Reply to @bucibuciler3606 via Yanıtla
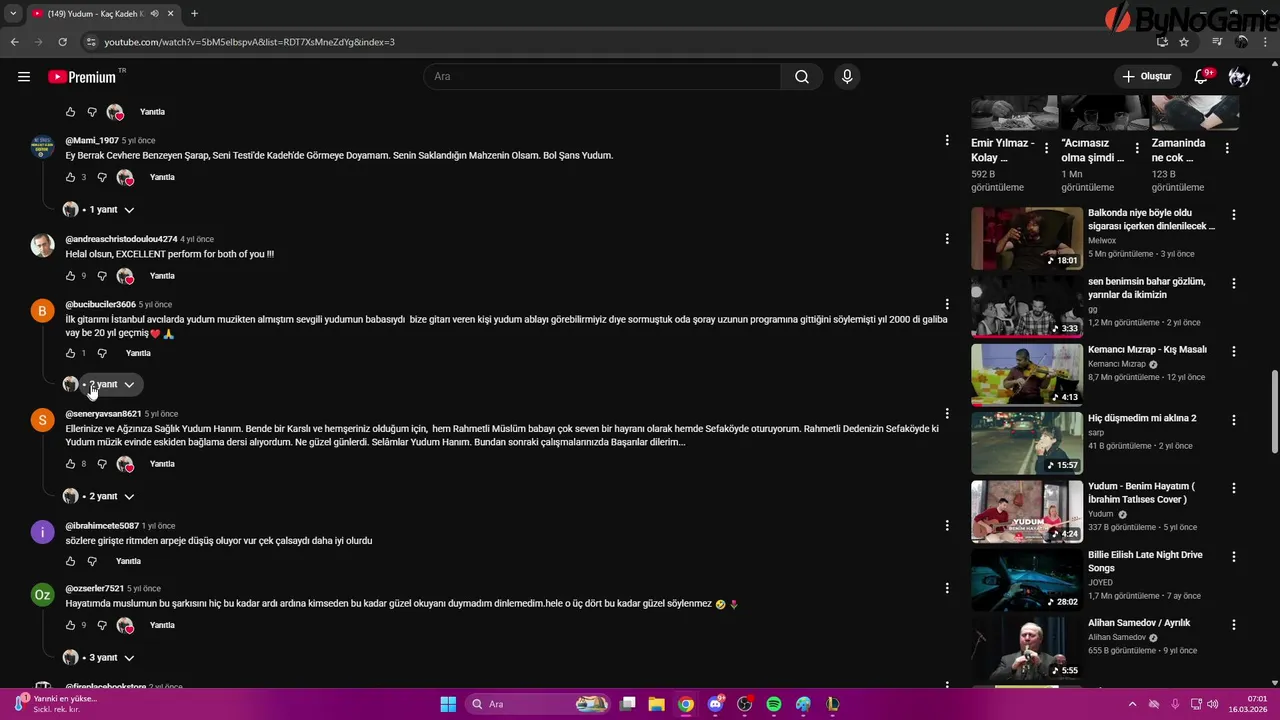This screenshot has height=720, width=1280. 138,353
